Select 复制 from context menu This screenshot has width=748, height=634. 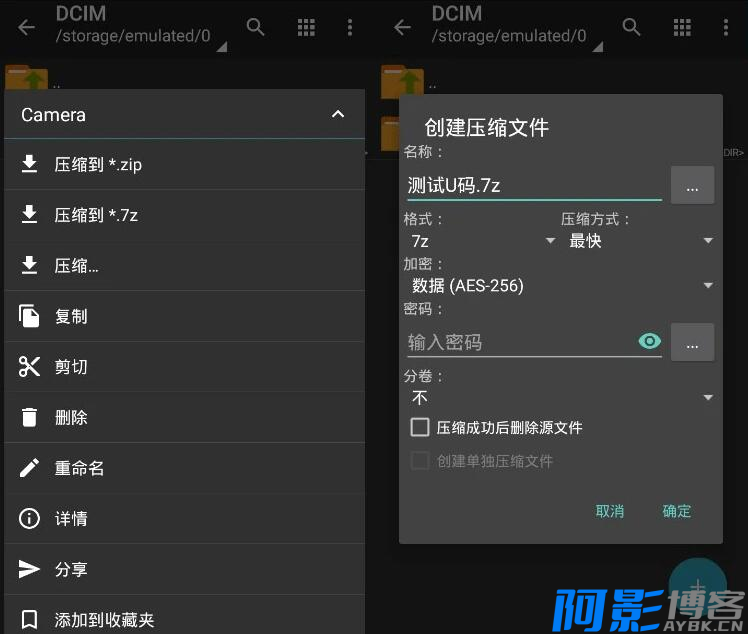(x=184, y=316)
